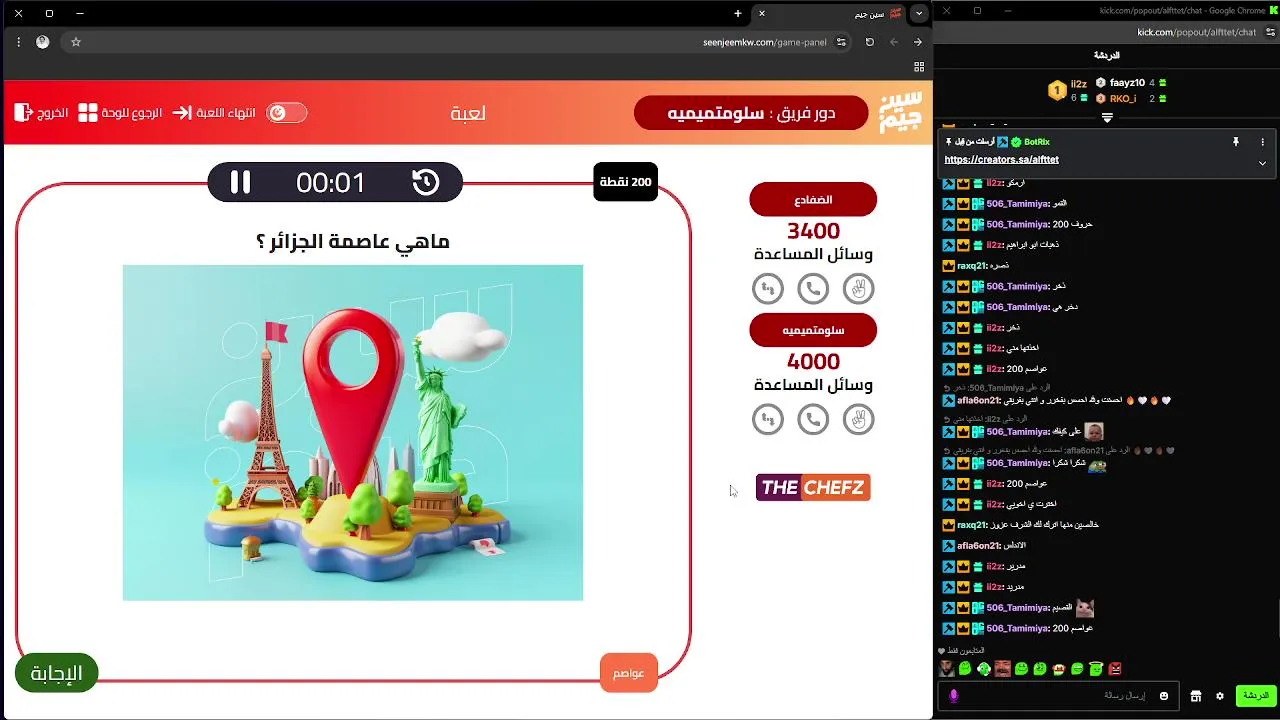Image resolution: width=1280 pixels, height=720 pixels.
Task: Bookmark this page with the star icon
Action: (x=76, y=42)
